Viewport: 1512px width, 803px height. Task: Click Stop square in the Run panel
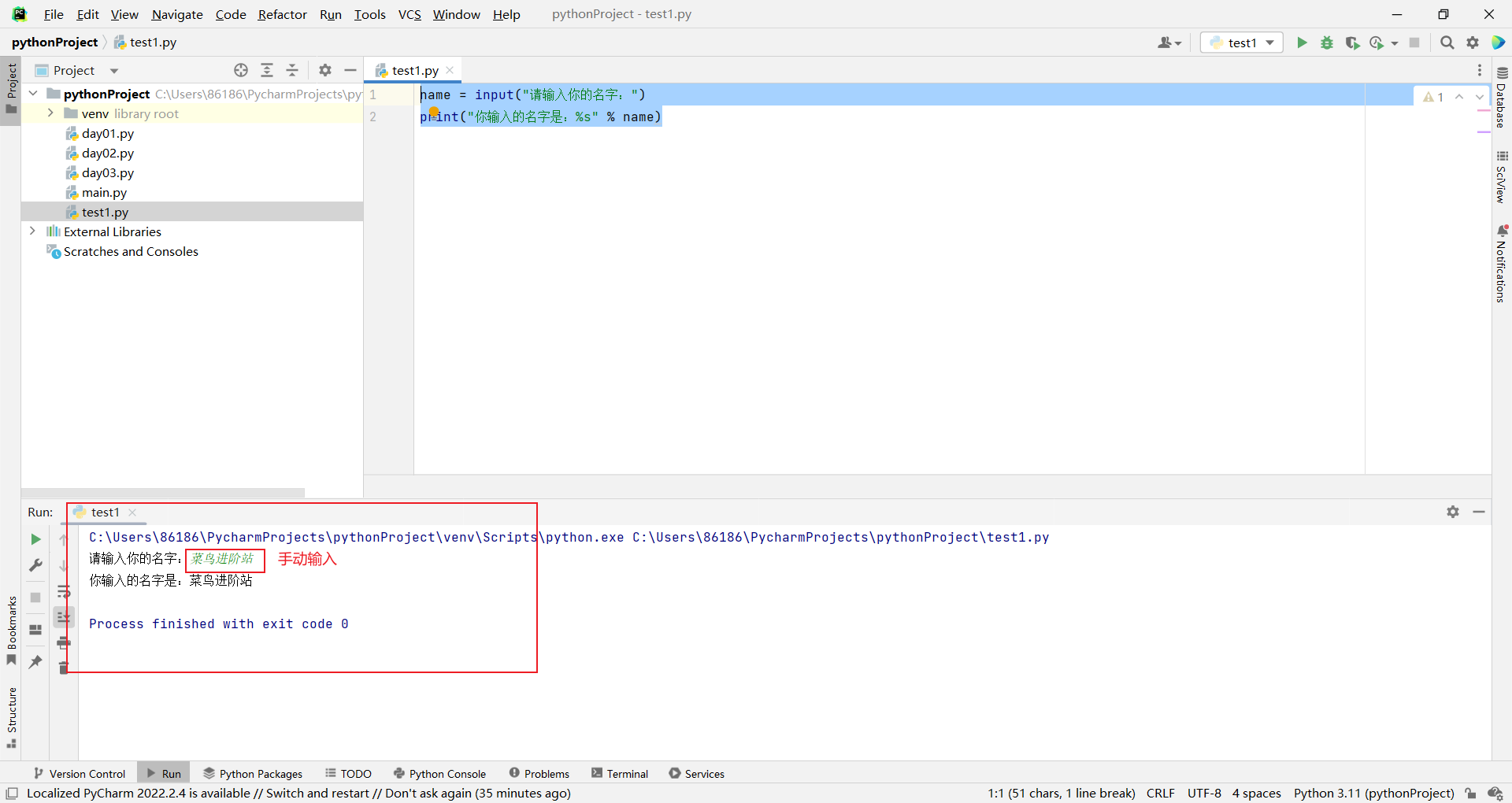pos(35,598)
